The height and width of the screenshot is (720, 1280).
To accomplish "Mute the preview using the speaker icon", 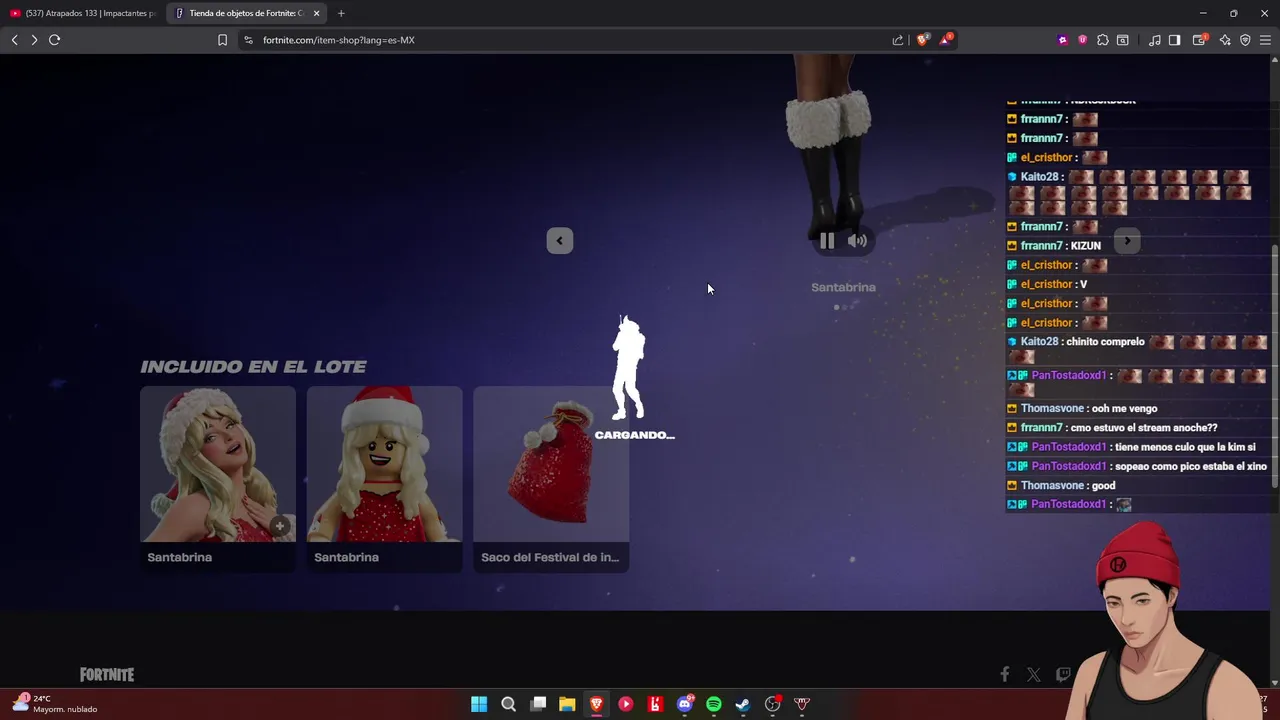I will coord(857,240).
